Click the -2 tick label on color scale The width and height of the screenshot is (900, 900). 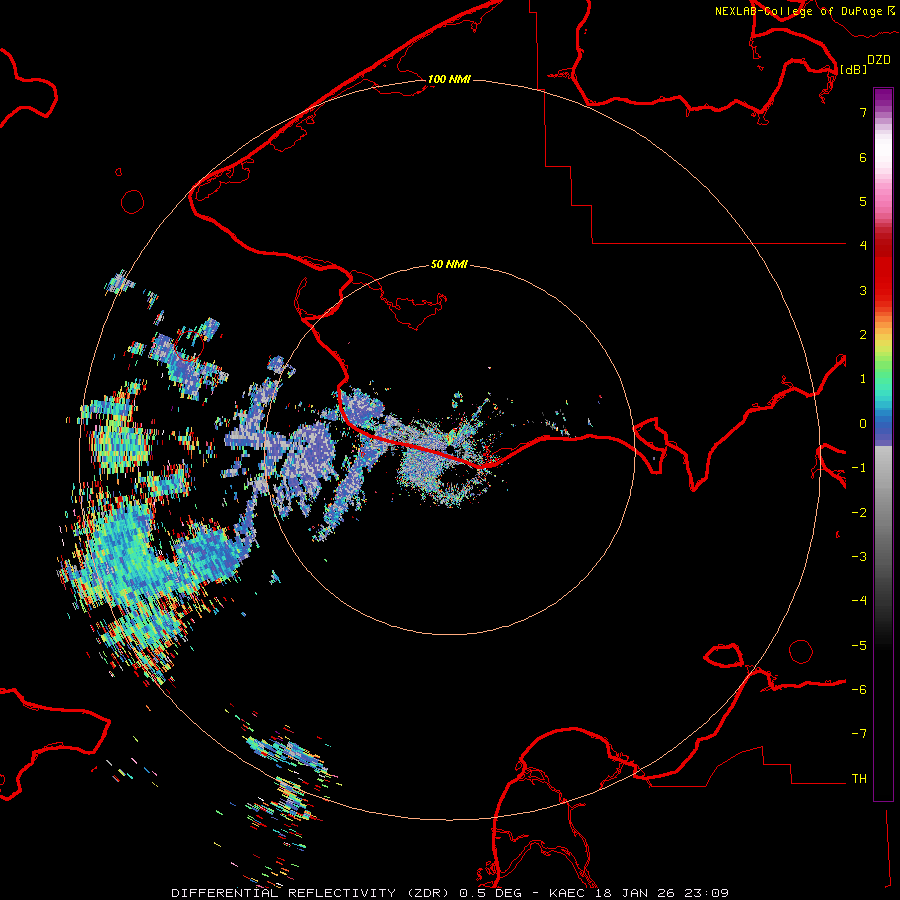pos(859,513)
